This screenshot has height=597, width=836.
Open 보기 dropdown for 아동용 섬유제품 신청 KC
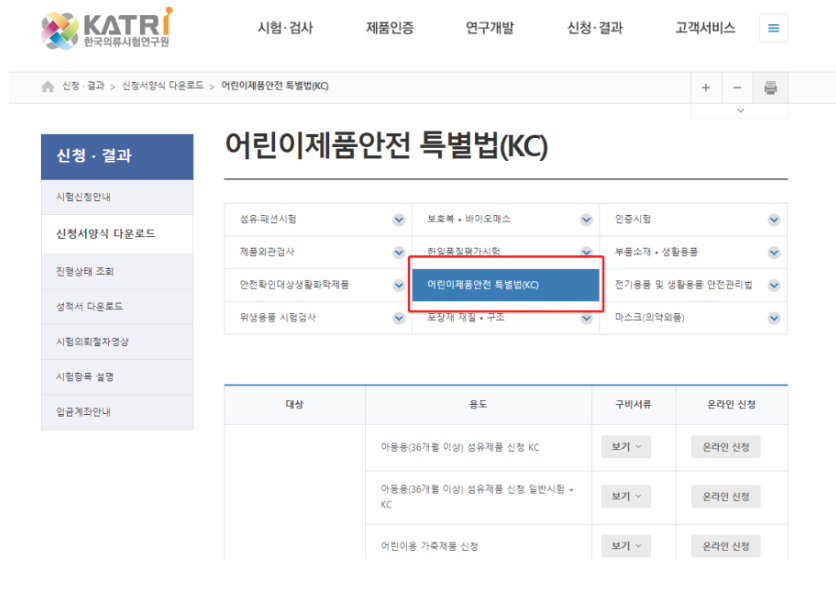pos(626,447)
